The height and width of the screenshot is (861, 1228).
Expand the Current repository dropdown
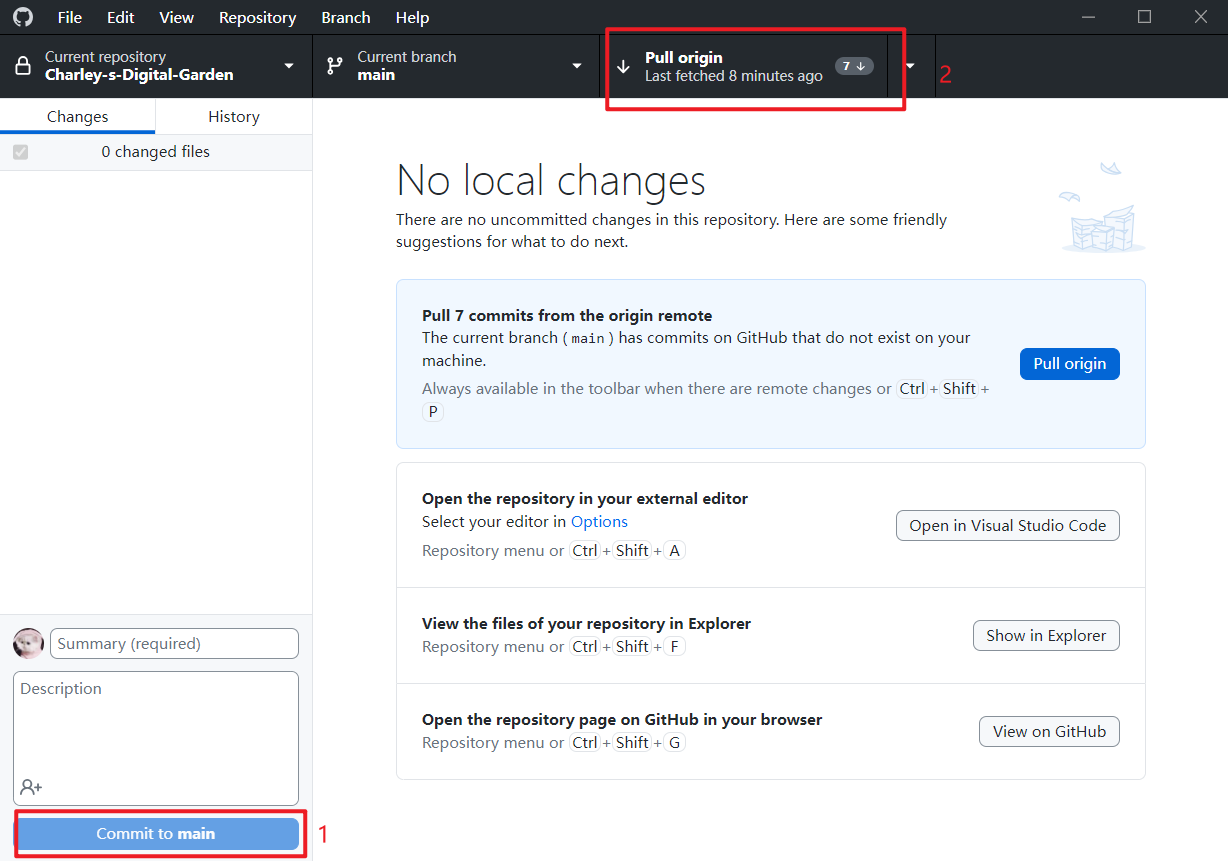click(289, 66)
